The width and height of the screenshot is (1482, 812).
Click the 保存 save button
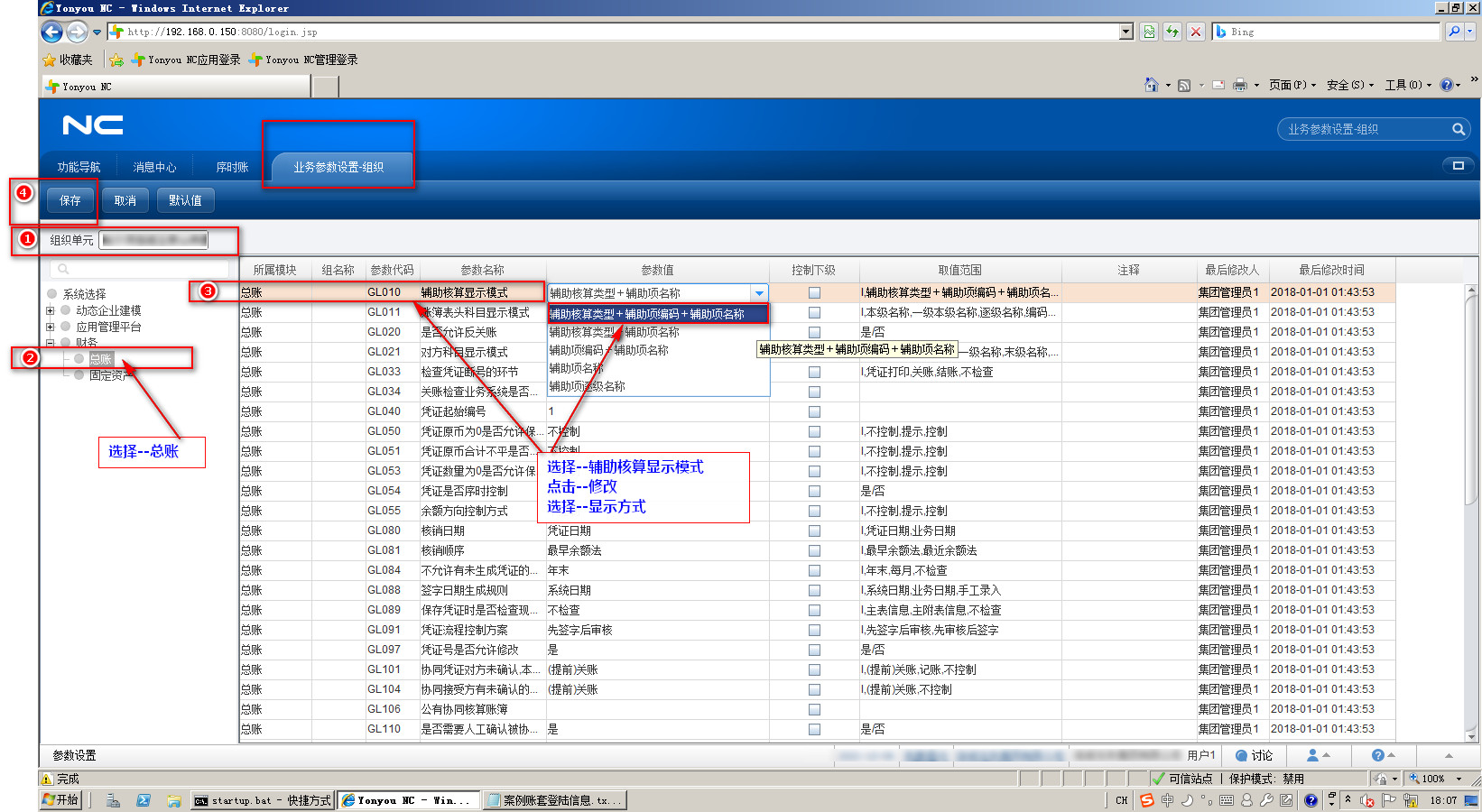(69, 200)
